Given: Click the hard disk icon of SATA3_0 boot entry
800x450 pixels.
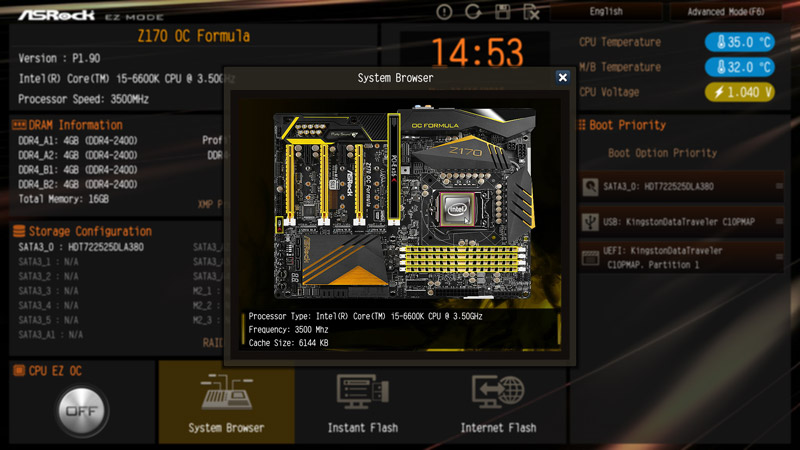Looking at the screenshot, I should [590, 187].
